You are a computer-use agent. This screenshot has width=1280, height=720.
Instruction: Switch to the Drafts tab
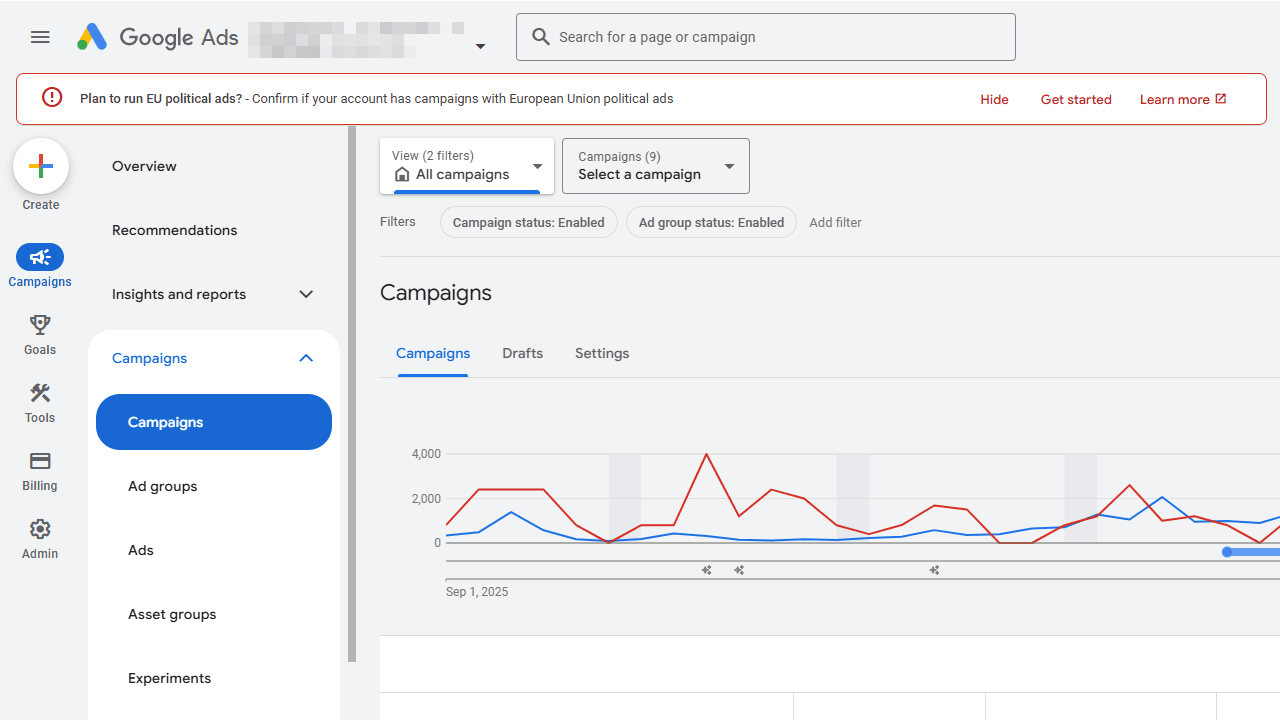click(522, 353)
